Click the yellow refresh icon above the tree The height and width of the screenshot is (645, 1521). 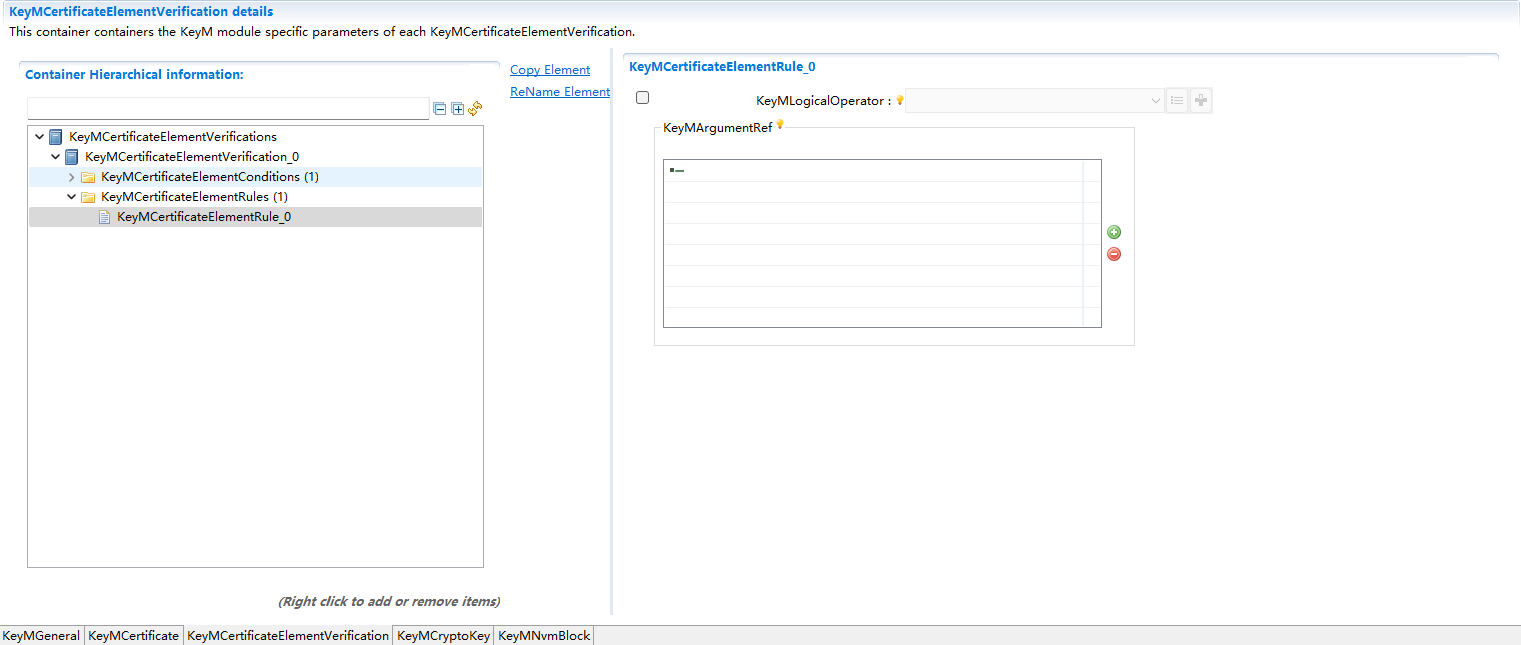(475, 108)
